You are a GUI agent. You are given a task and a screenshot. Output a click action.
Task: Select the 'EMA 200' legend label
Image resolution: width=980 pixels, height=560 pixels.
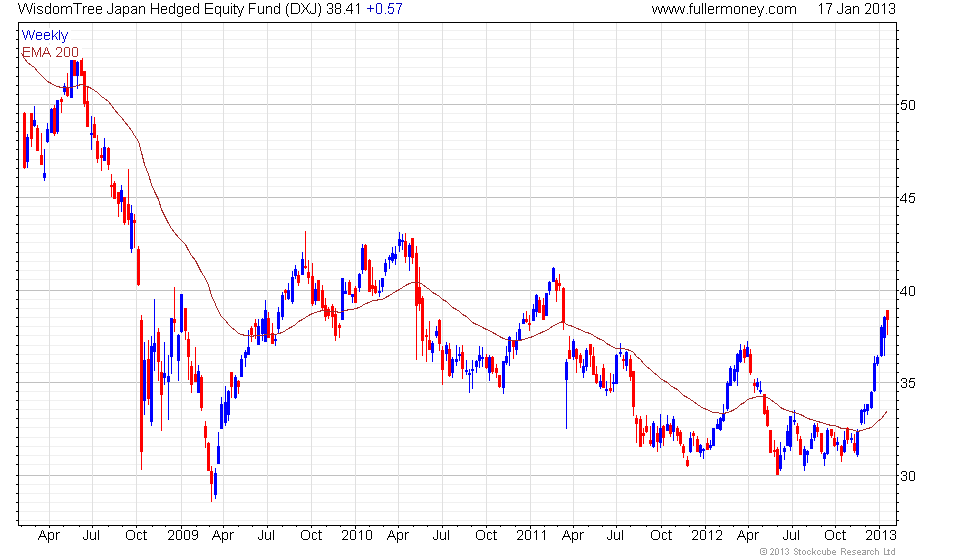[x=50, y=52]
